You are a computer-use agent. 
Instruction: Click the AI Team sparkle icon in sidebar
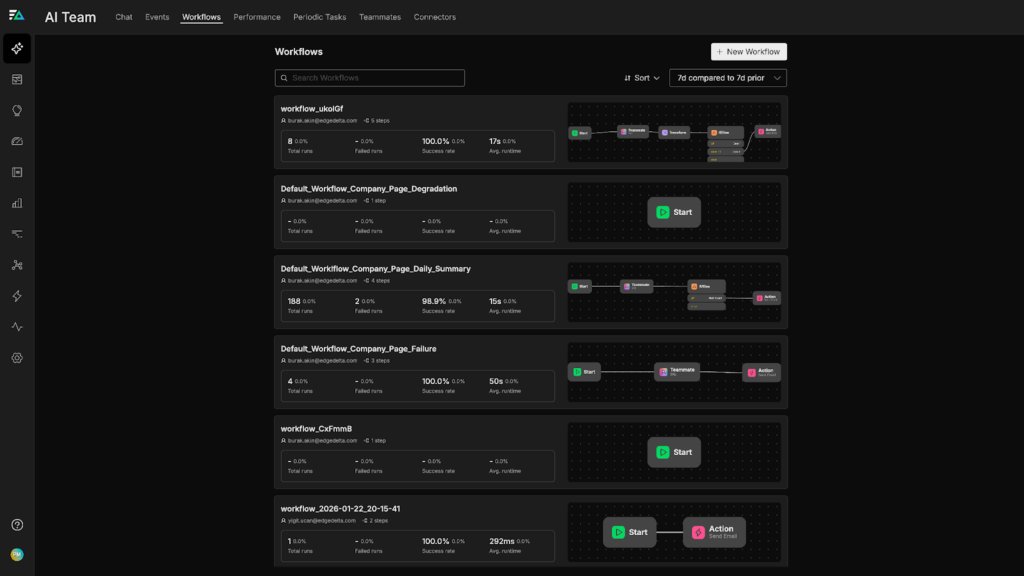(x=17, y=48)
